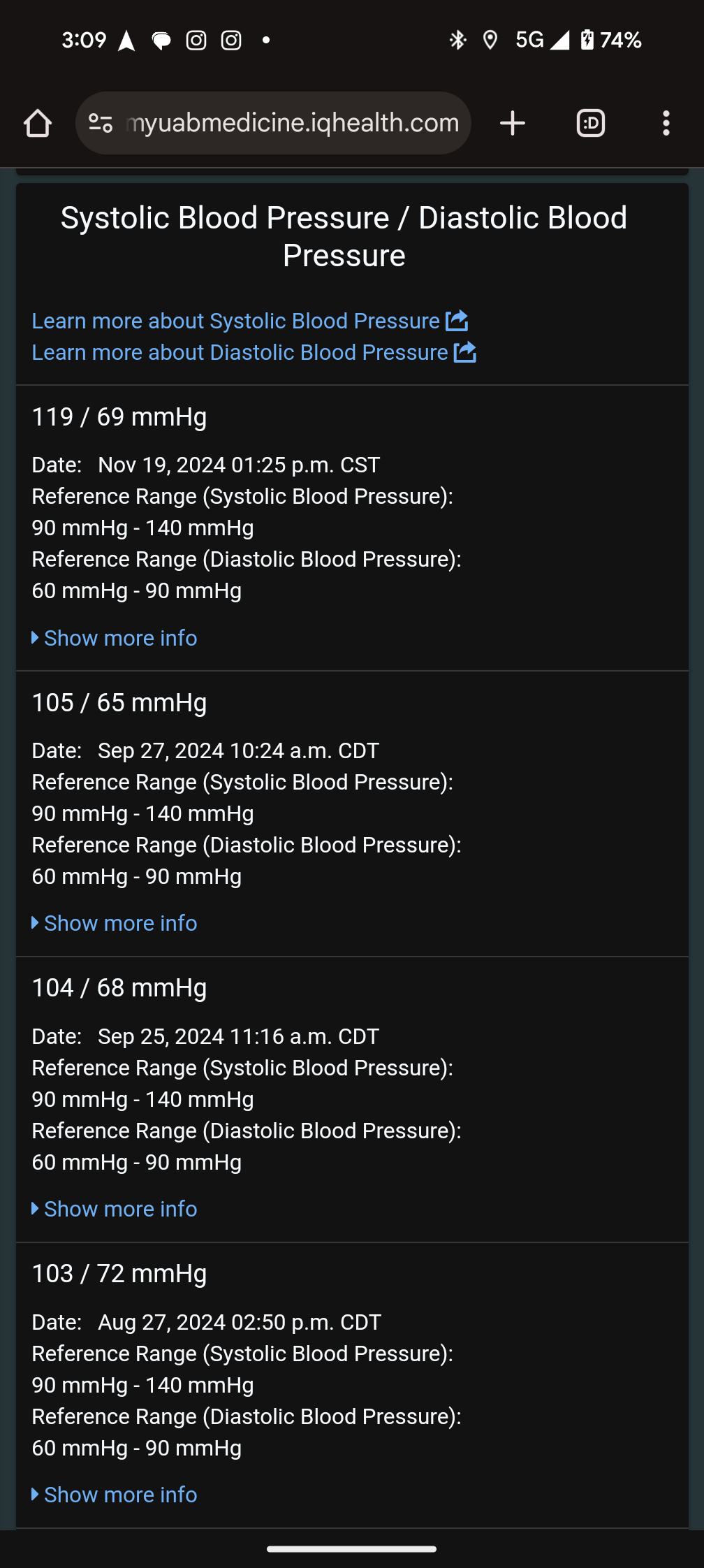Tap the external link icon for Systolic
The height and width of the screenshot is (1568, 704).
point(457,321)
